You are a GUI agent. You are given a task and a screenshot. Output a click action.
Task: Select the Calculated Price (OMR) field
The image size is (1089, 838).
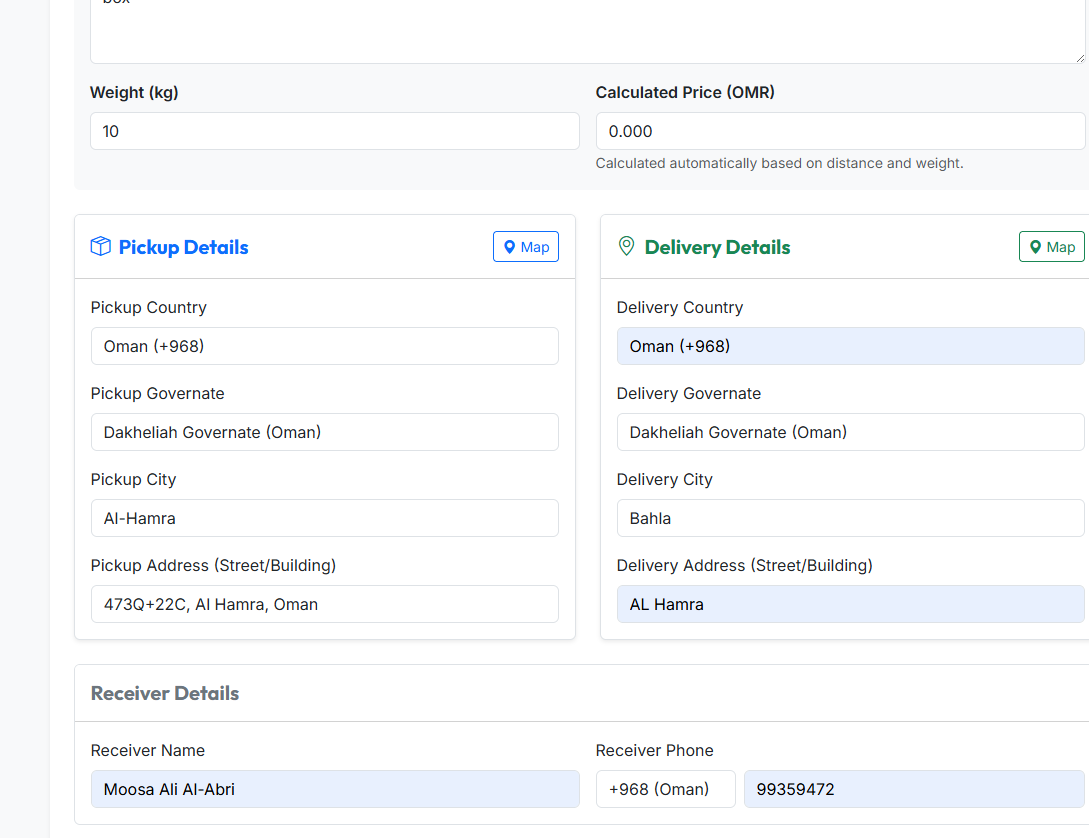[840, 131]
